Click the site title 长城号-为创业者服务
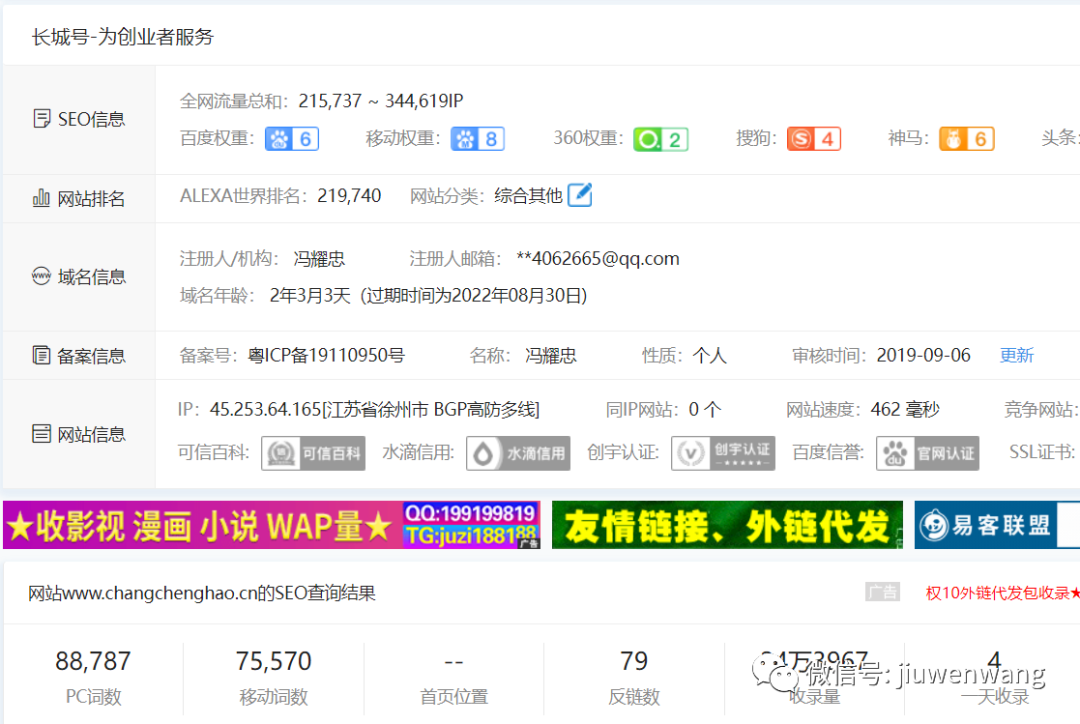The width and height of the screenshot is (1080, 724). 123,37
